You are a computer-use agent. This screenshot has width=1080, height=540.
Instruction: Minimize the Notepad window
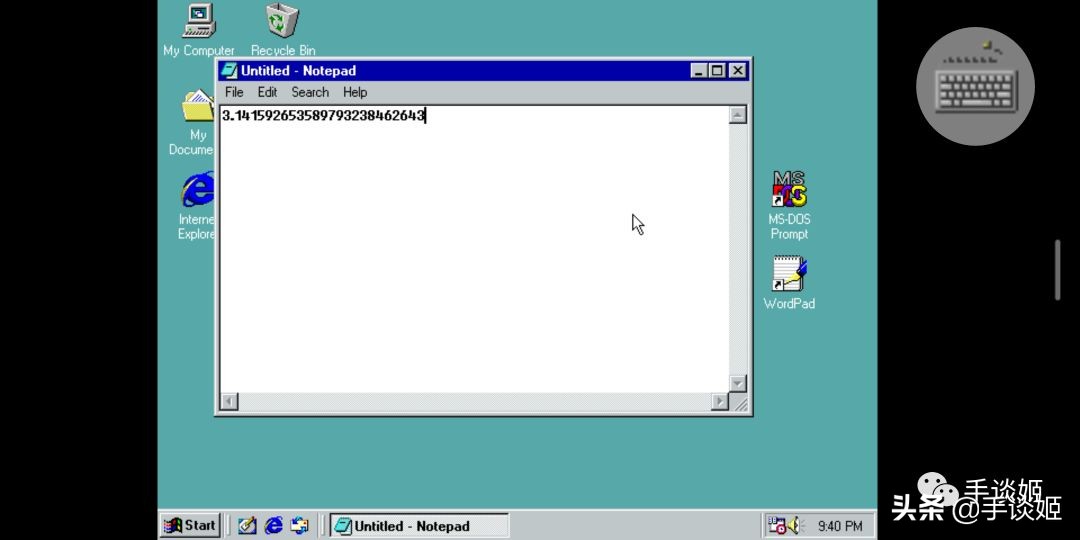tap(699, 70)
